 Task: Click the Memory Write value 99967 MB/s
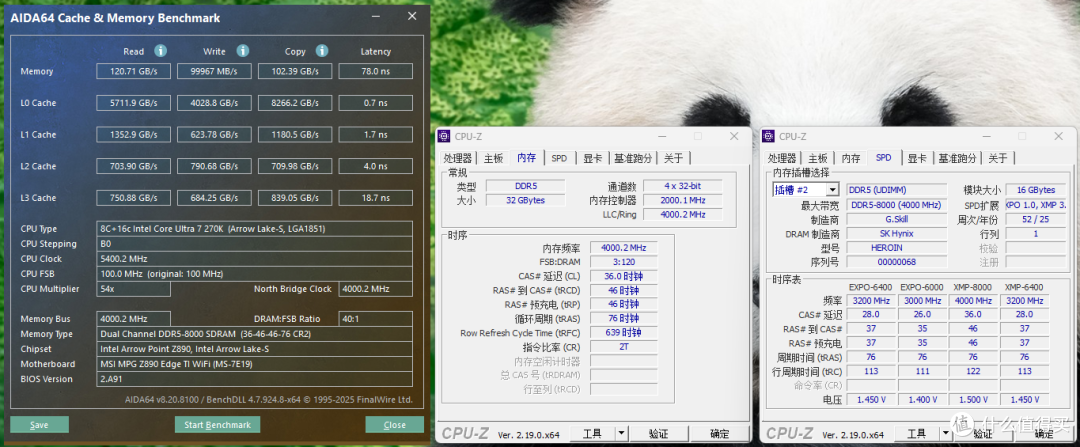(214, 71)
